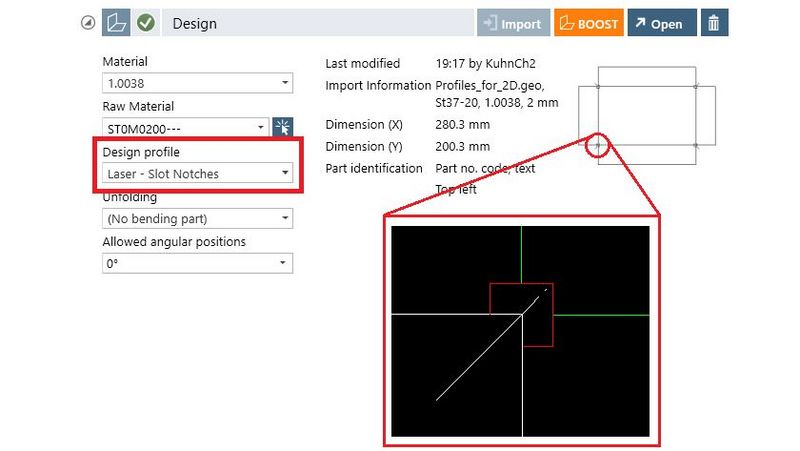Open the Material dropdown showing 1.0038
Image resolution: width=800 pixels, height=451 pixels.
tap(197, 82)
